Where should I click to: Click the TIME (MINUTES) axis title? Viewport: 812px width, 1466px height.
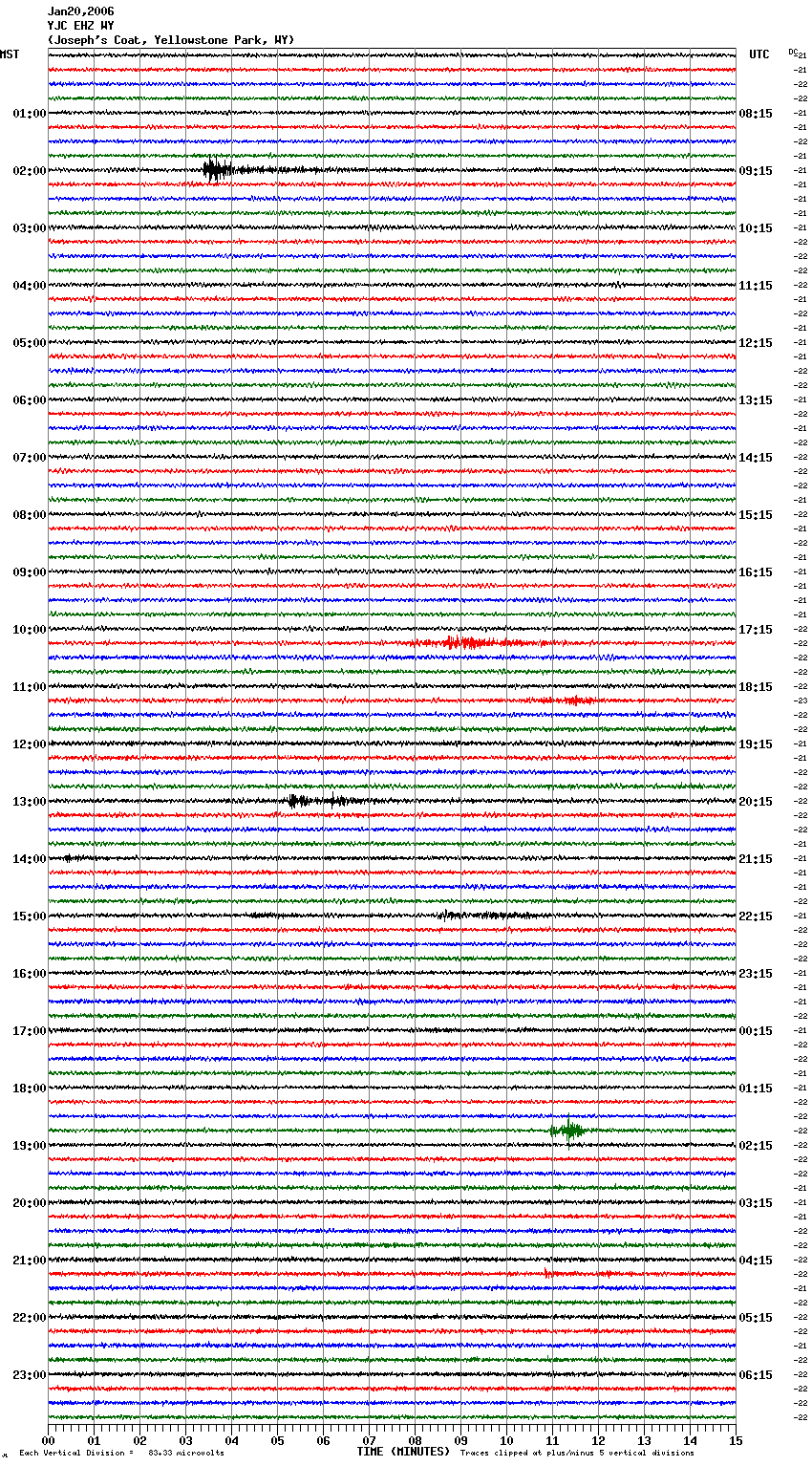[403, 1452]
